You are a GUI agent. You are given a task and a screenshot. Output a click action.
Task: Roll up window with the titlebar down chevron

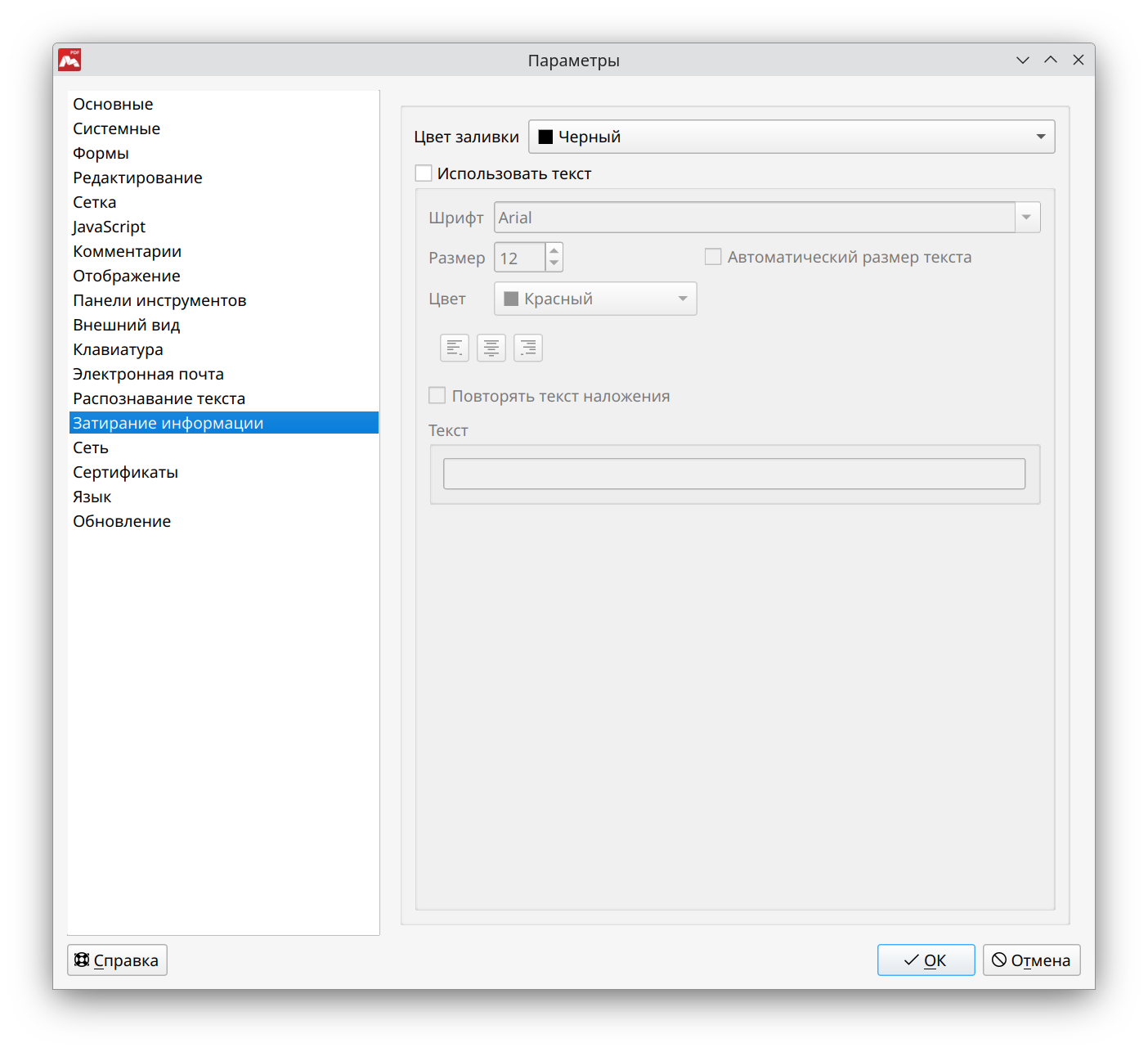[x=1022, y=60]
